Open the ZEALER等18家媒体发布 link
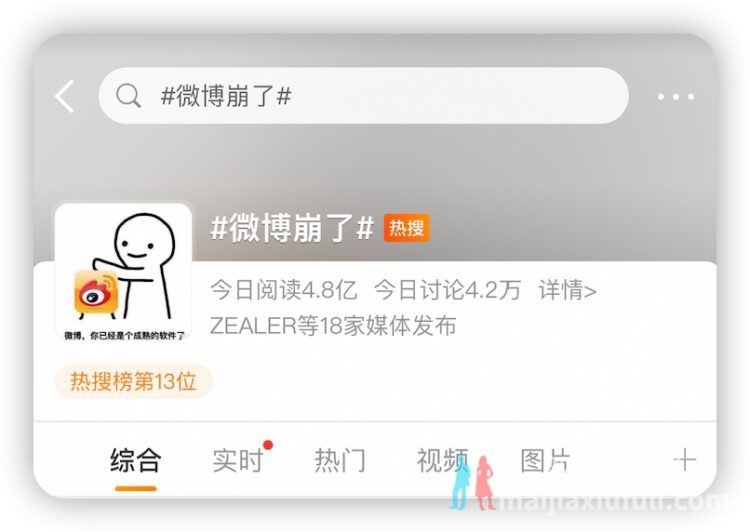The image size is (750, 532). (x=333, y=326)
